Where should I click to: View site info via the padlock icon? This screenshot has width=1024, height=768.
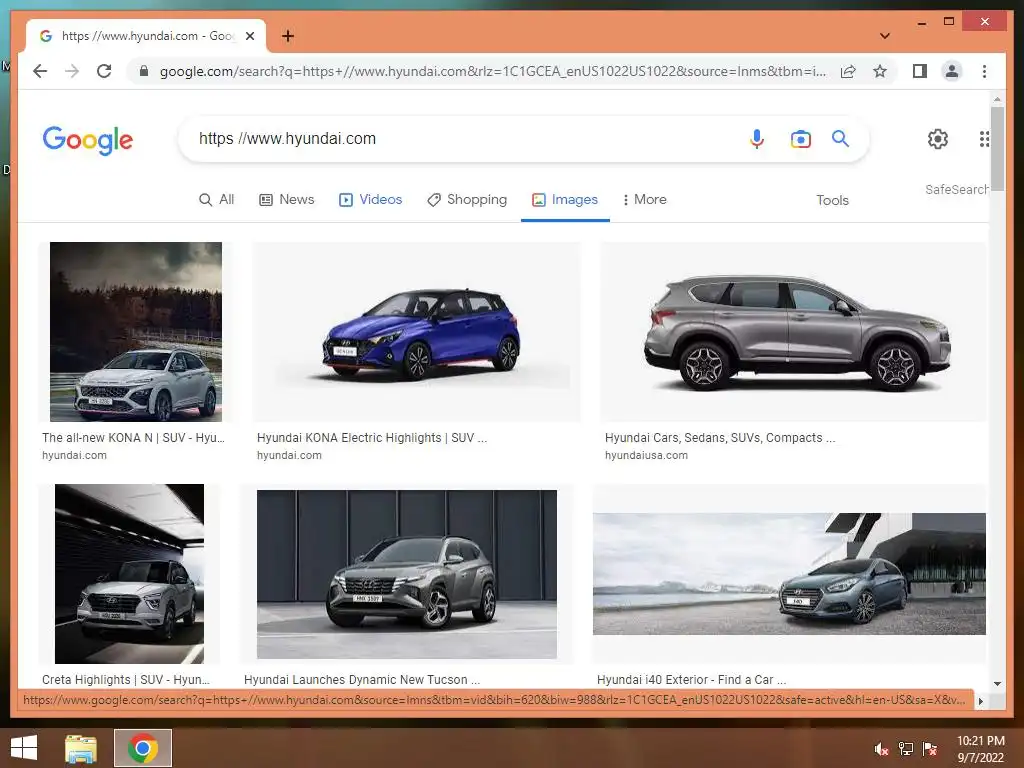tap(144, 71)
